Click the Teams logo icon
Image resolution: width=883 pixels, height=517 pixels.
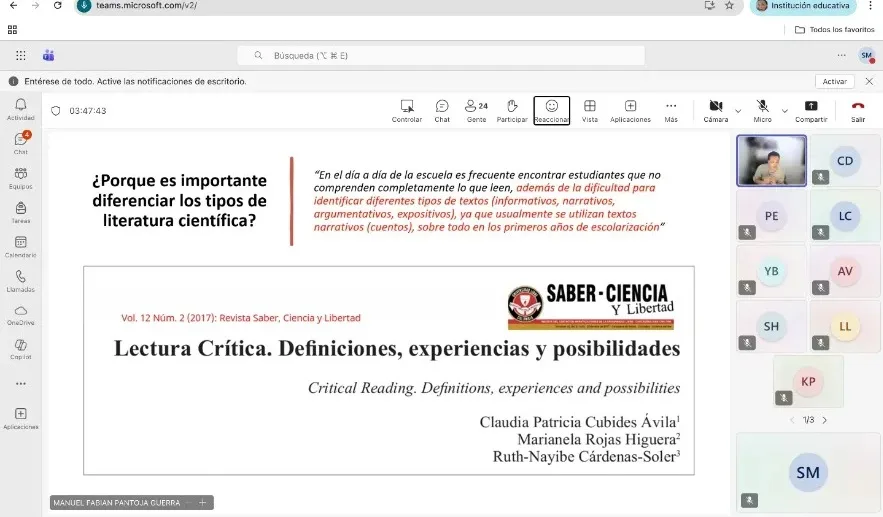[x=48, y=55]
